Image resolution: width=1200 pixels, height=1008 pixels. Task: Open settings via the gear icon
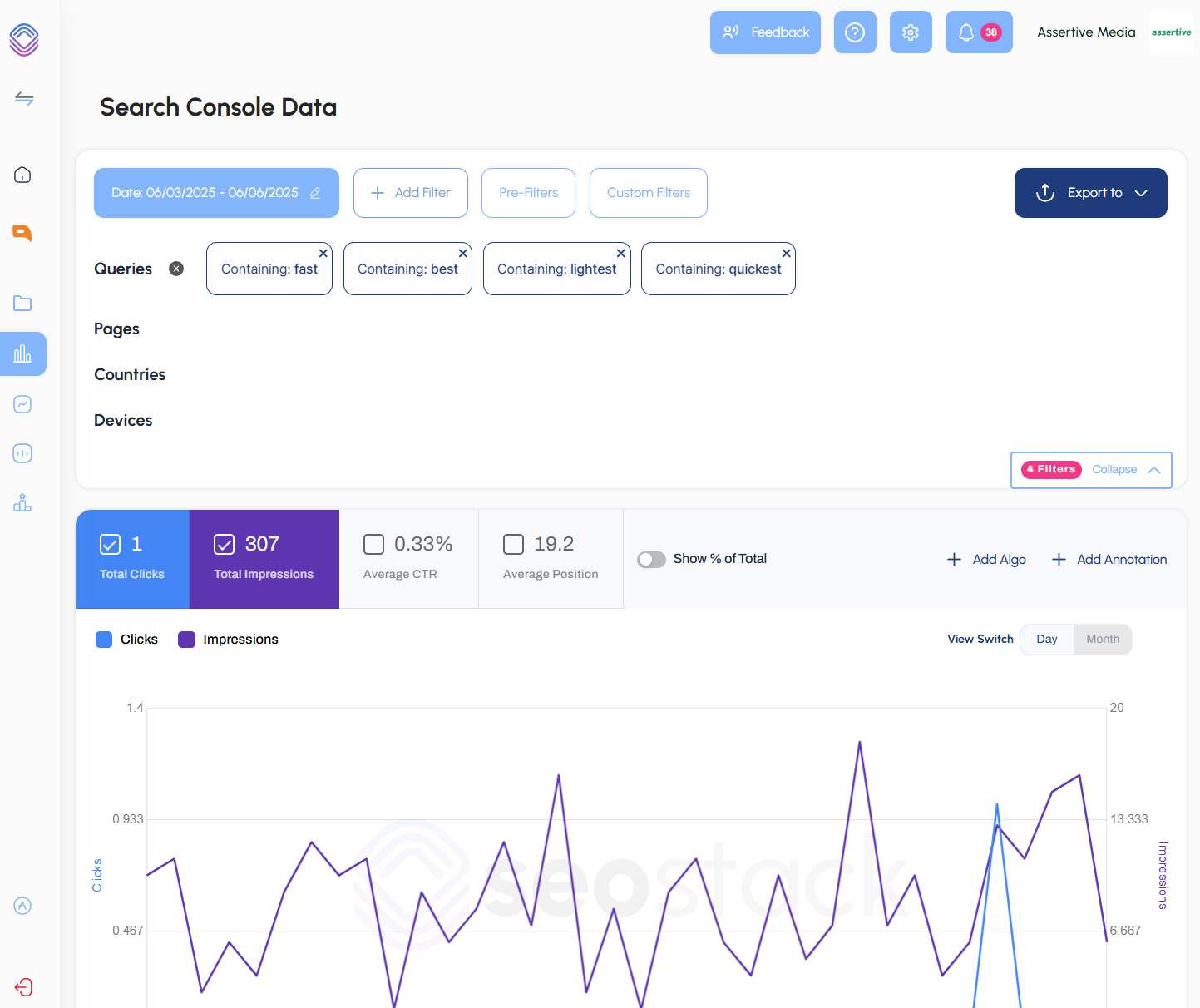click(x=911, y=32)
